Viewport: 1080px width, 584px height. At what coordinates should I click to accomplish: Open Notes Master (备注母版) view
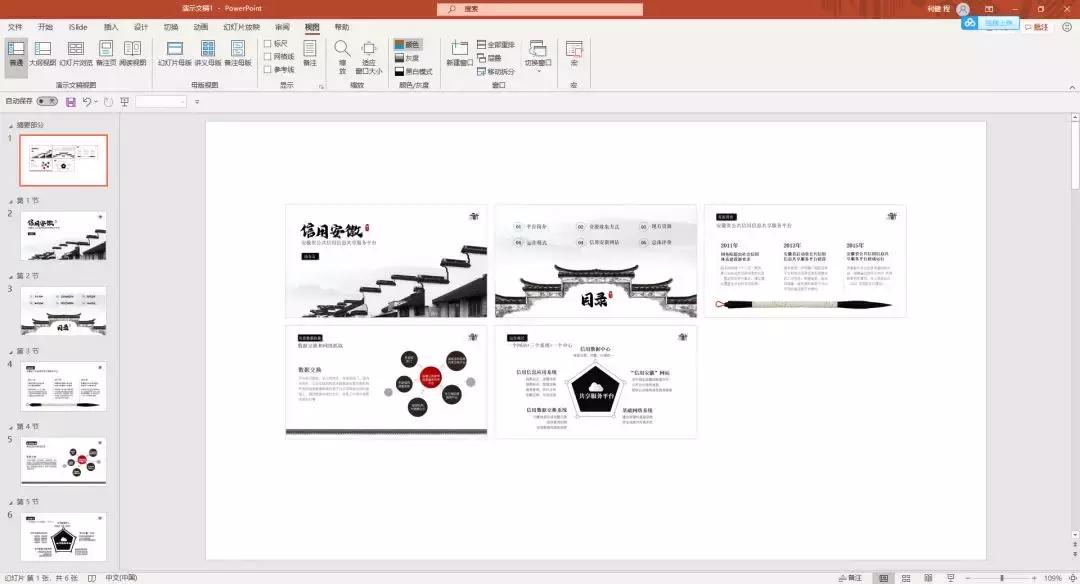pos(238,54)
